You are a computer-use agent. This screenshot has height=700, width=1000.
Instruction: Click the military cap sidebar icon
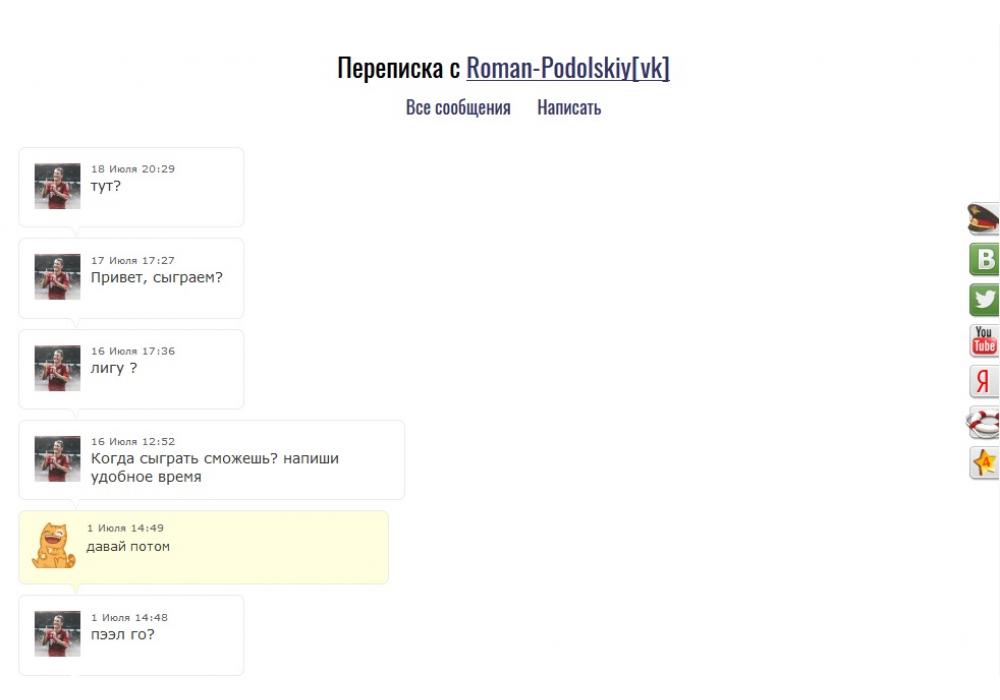click(983, 219)
